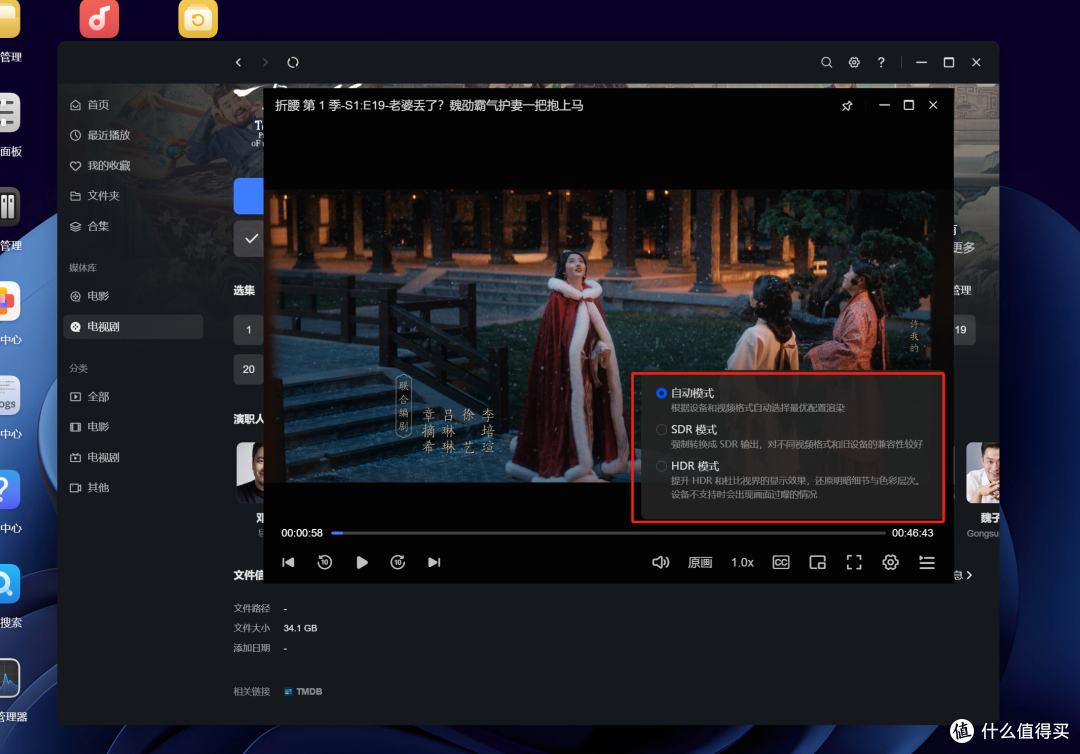Select the HDR 模式 radio option
Screen dimensions: 1080x754
(661, 466)
